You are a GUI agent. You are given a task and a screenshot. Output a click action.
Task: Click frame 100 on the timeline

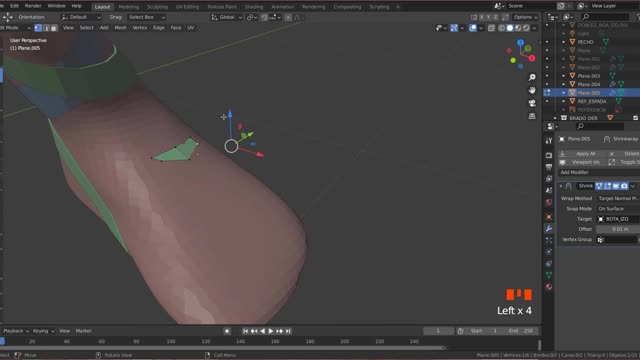[171, 341]
